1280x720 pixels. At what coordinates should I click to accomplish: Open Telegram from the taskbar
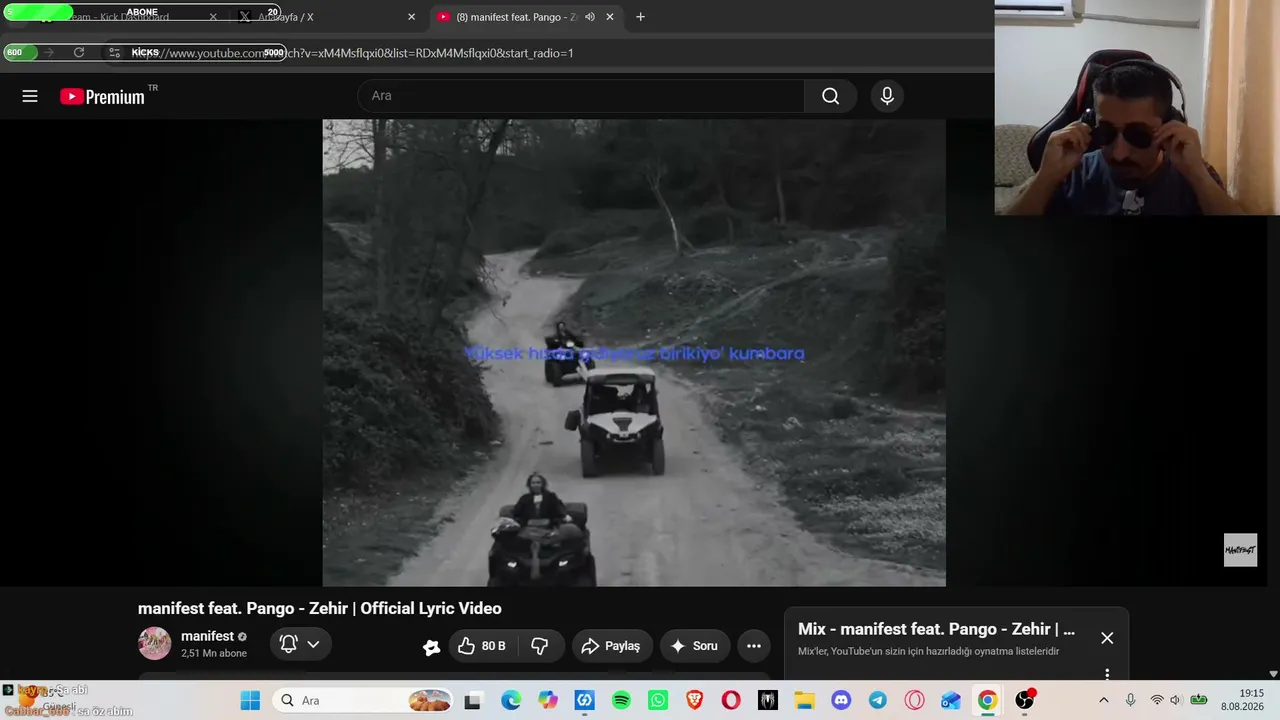tap(877, 701)
